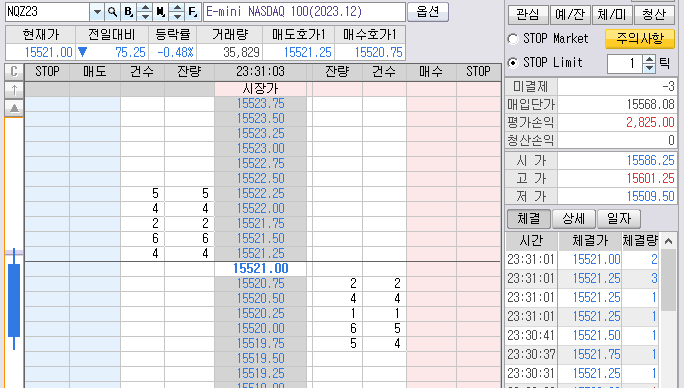This screenshot has width=684, height=388.
Task: Click the 현재가 value 15521.00 in header
Action: [x=41, y=52]
